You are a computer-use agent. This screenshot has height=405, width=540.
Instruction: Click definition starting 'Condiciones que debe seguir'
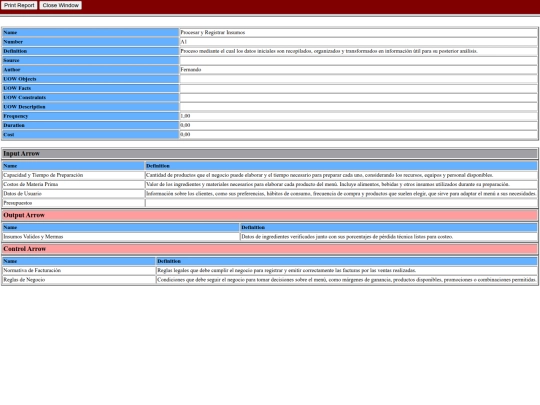(x=346, y=280)
